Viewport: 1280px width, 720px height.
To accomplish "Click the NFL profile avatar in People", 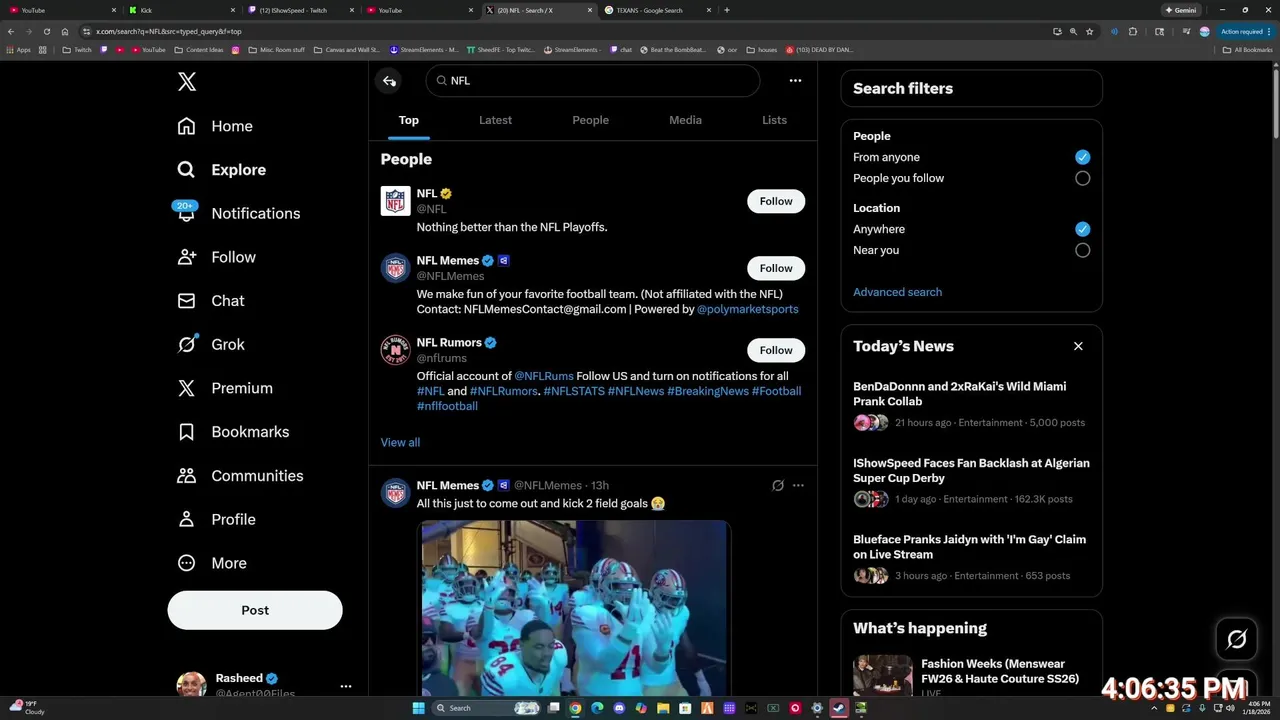I will tap(396, 201).
